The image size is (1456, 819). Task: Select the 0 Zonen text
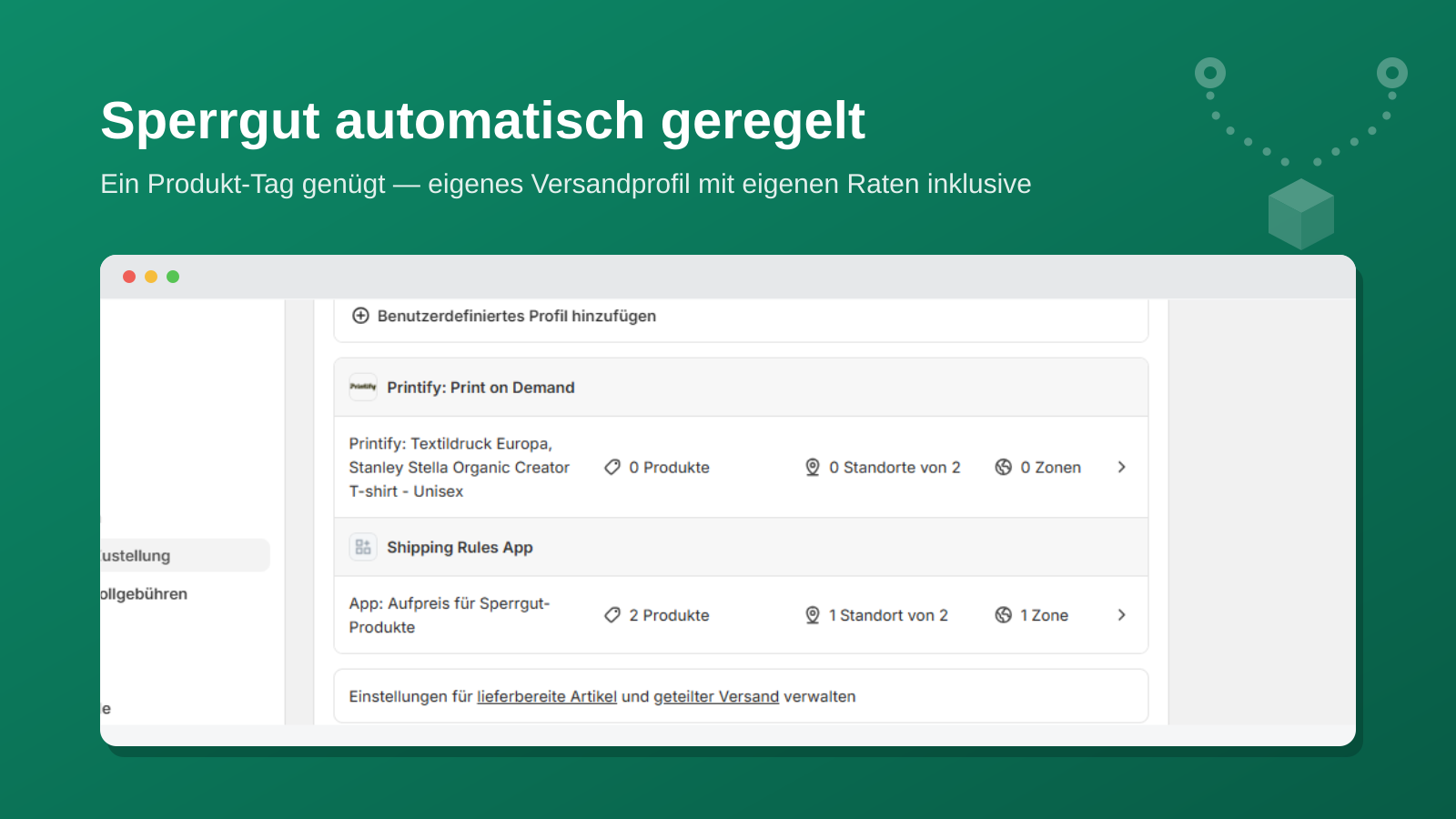click(1050, 468)
